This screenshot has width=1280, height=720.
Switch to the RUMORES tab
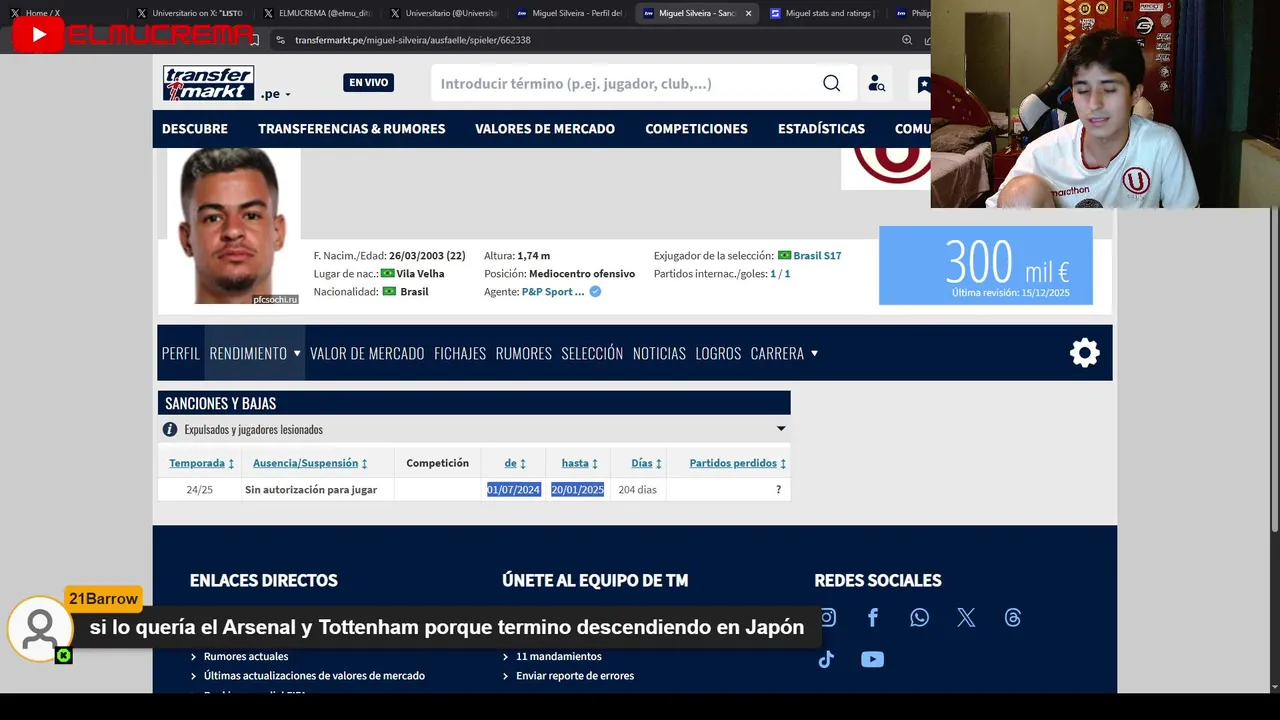524,353
